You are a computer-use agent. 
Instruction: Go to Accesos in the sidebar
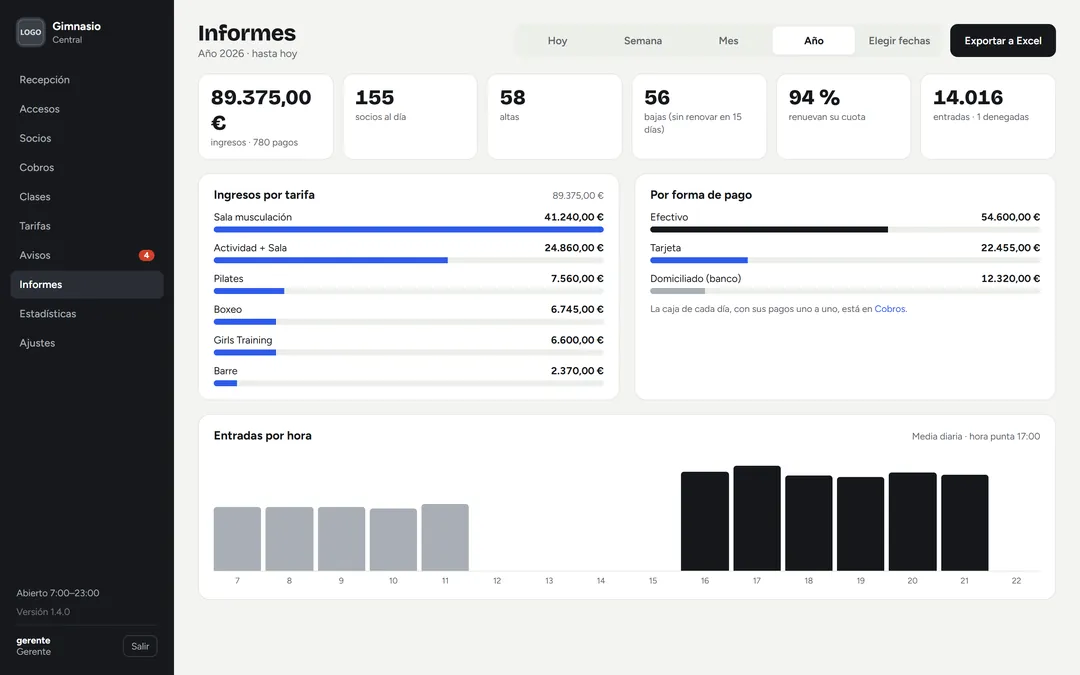[87, 109]
